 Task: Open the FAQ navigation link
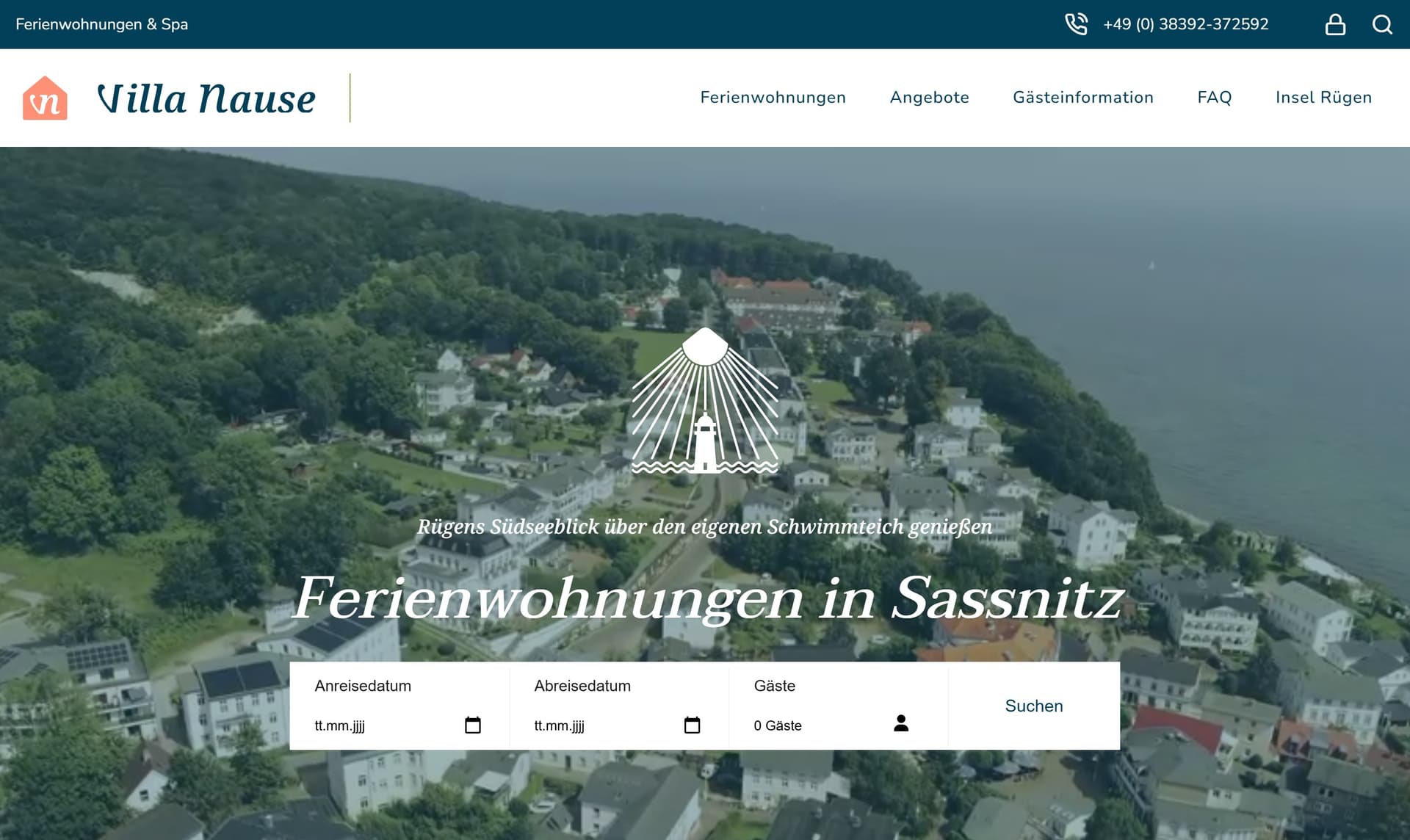coord(1214,98)
